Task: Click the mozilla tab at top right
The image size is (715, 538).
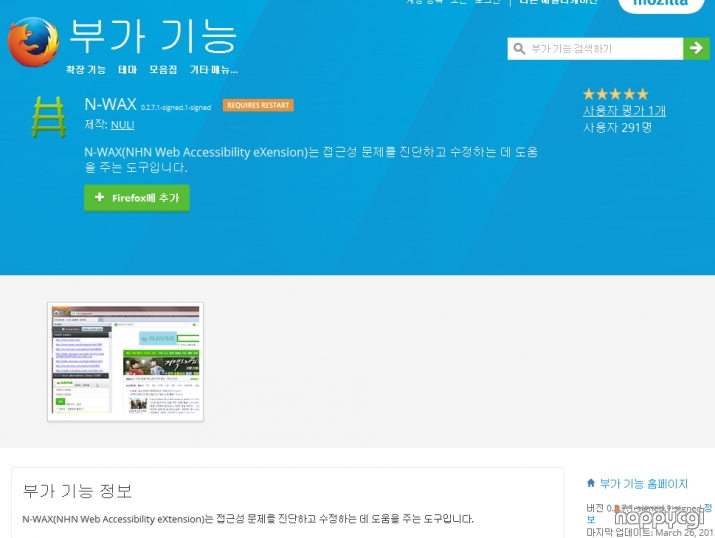Action: (661, 5)
